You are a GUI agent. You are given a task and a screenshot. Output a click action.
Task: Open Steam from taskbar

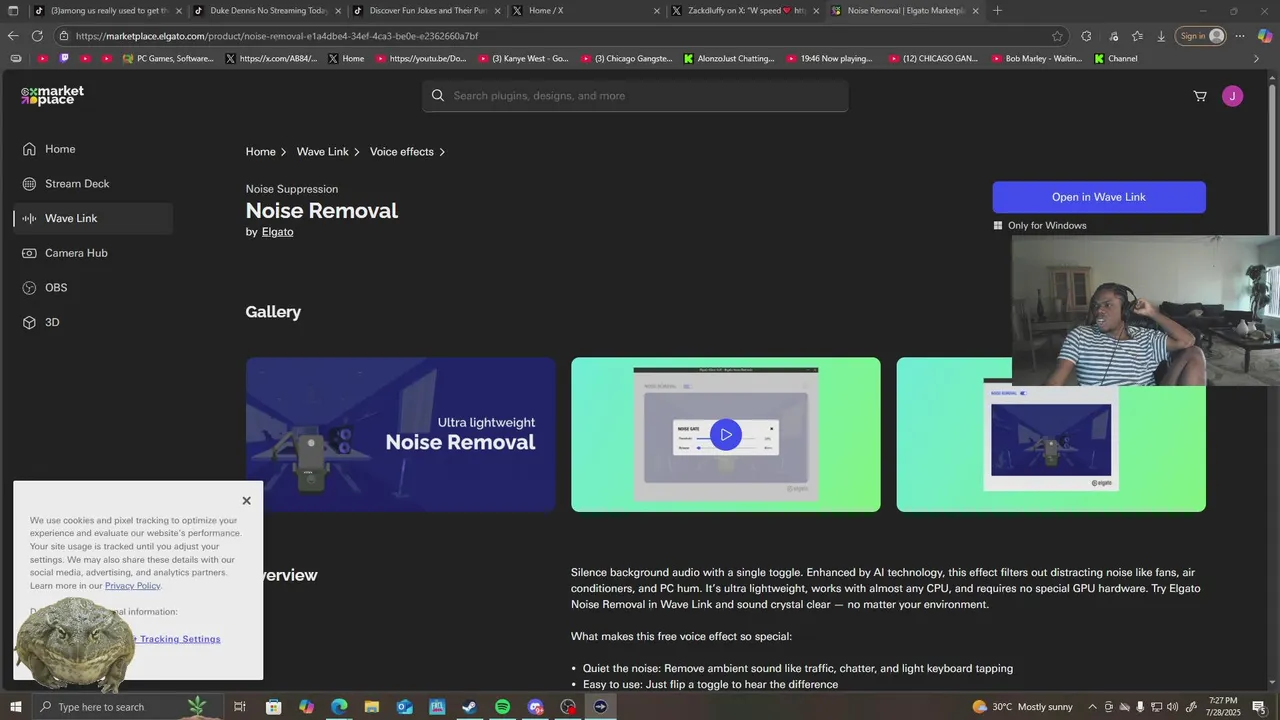tap(469, 707)
